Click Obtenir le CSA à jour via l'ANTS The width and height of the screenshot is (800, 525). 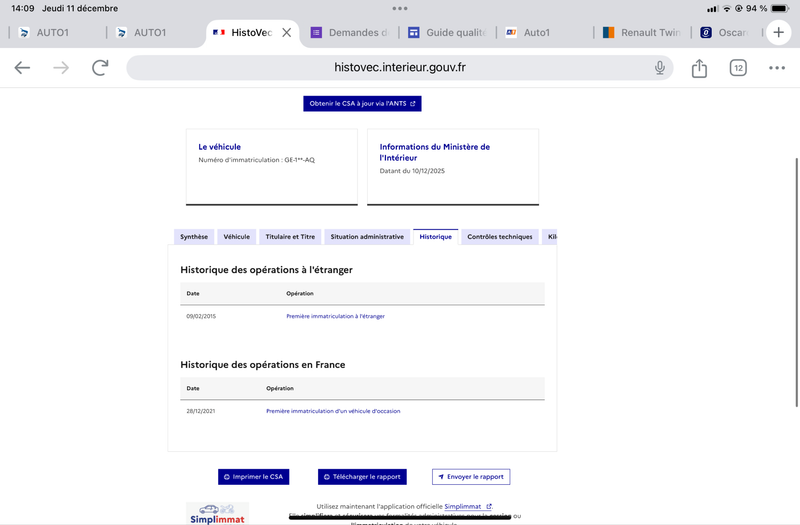[362, 103]
